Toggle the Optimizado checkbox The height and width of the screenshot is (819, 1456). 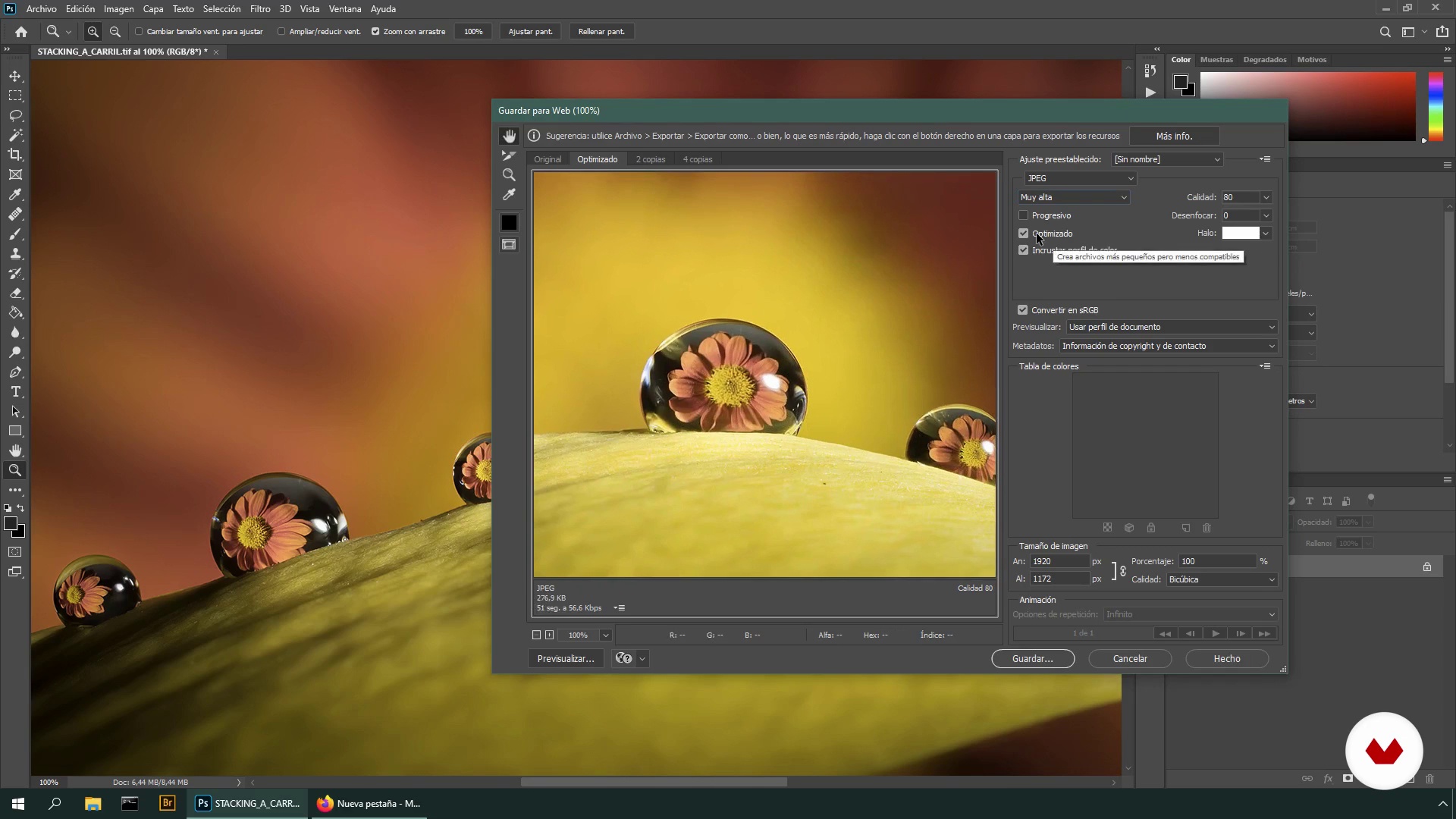coord(1023,234)
